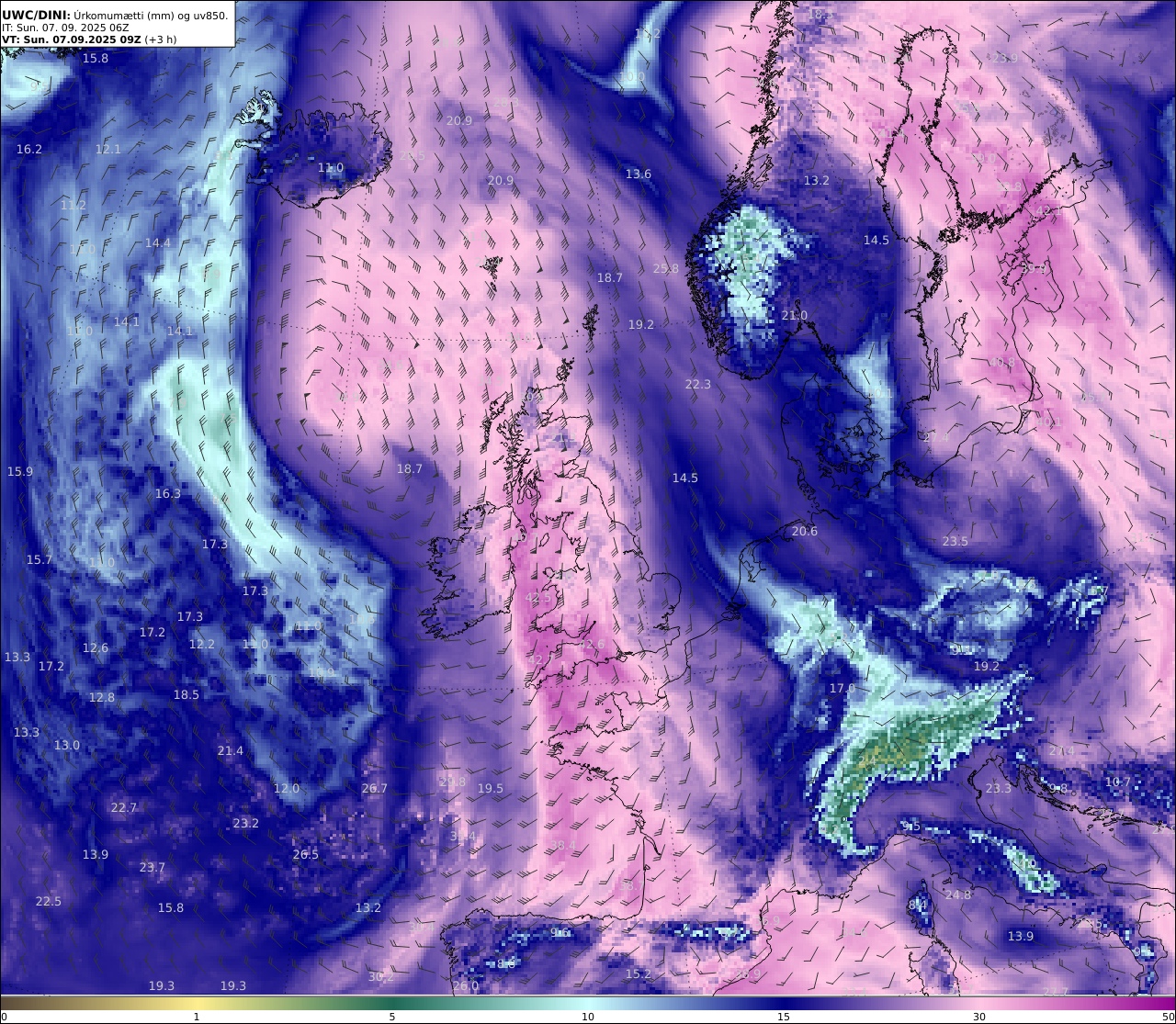Click the map value '26.0' over Iberia

click(x=466, y=985)
